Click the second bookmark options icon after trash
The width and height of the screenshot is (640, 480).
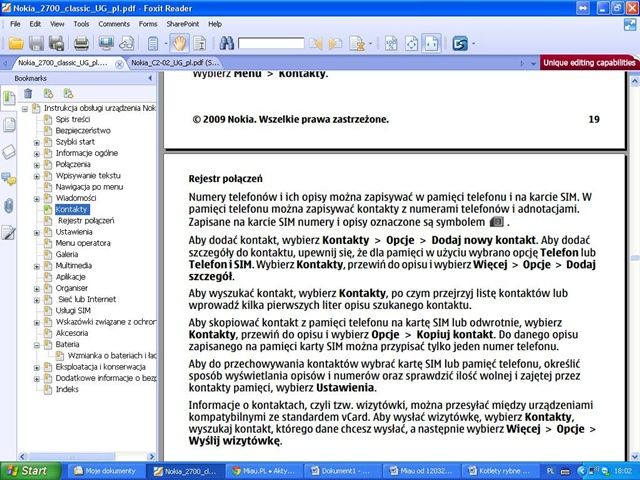[68, 93]
